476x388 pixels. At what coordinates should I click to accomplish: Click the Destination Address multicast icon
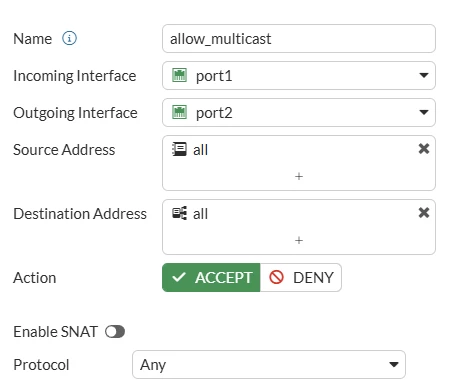point(179,213)
